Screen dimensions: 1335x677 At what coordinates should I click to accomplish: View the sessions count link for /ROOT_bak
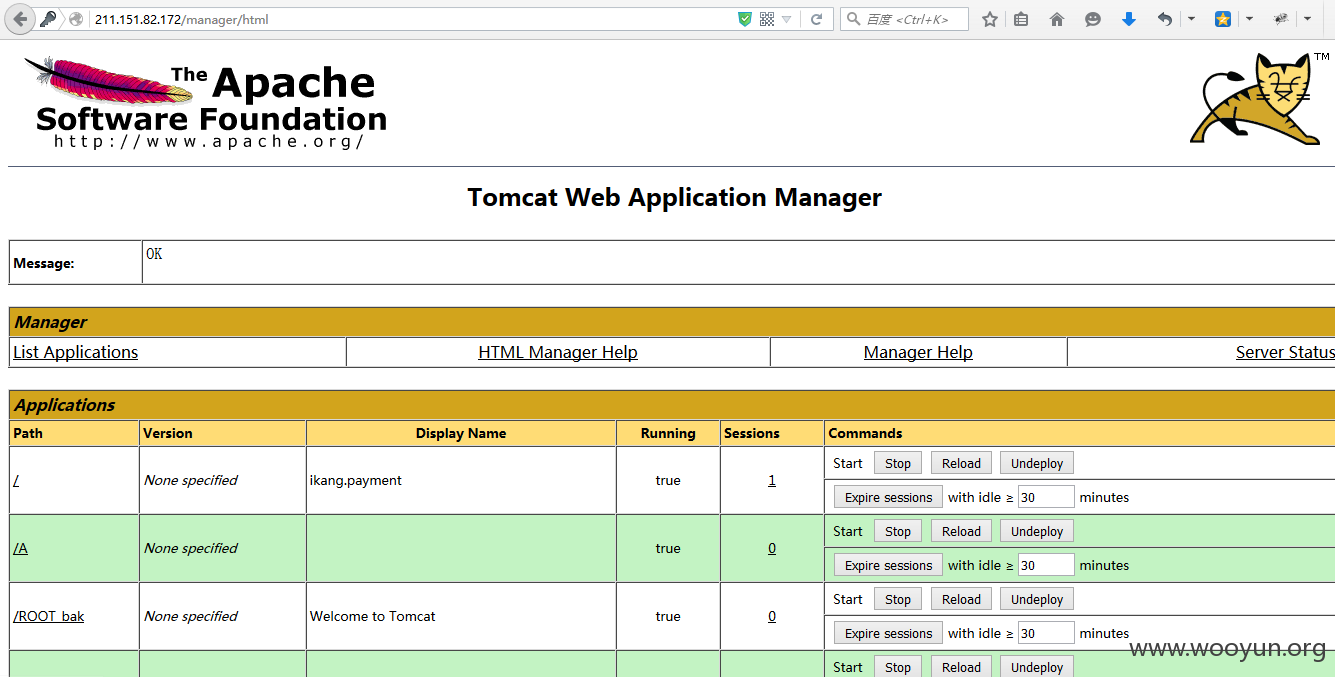click(772, 616)
